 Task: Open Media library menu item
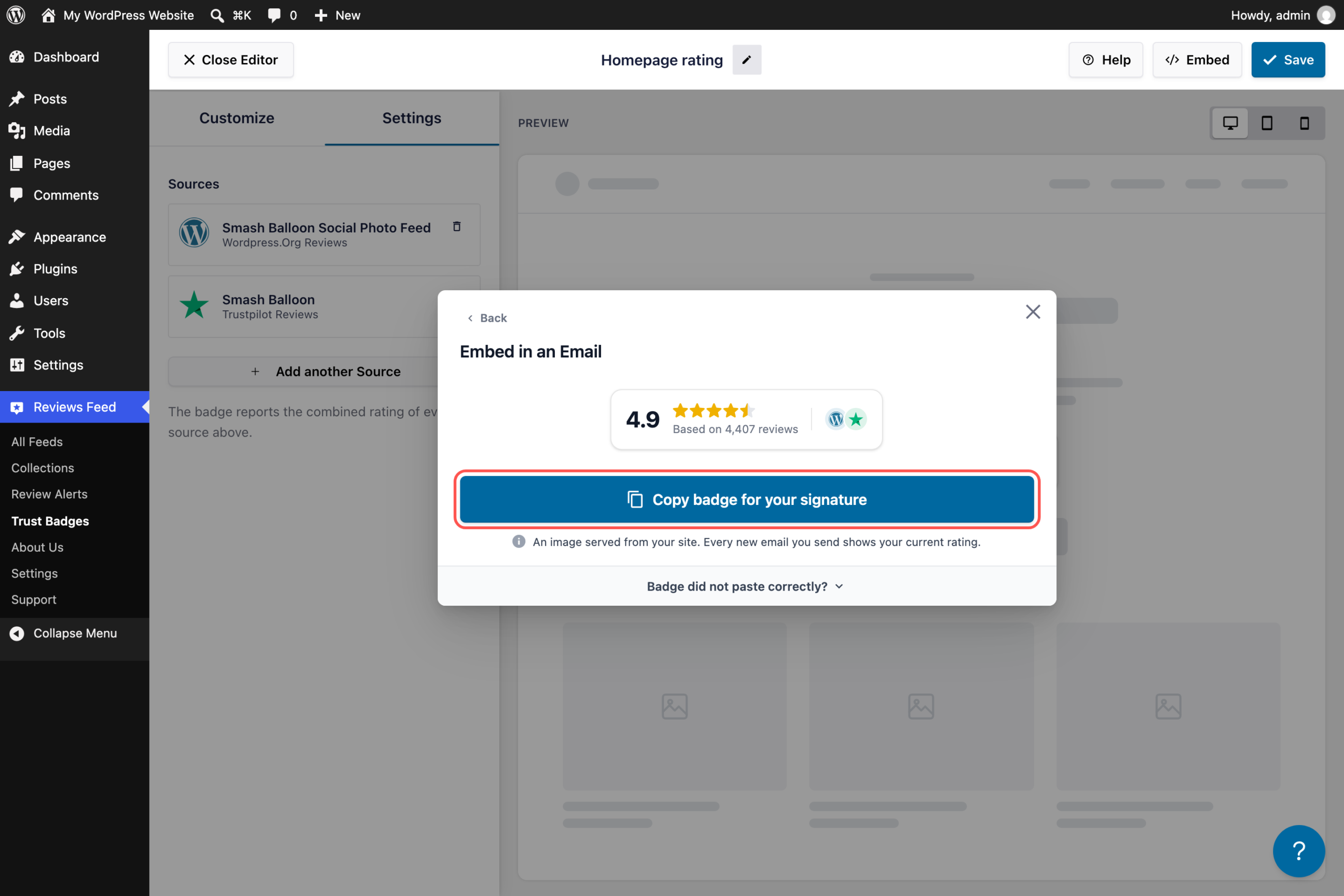coord(74,131)
